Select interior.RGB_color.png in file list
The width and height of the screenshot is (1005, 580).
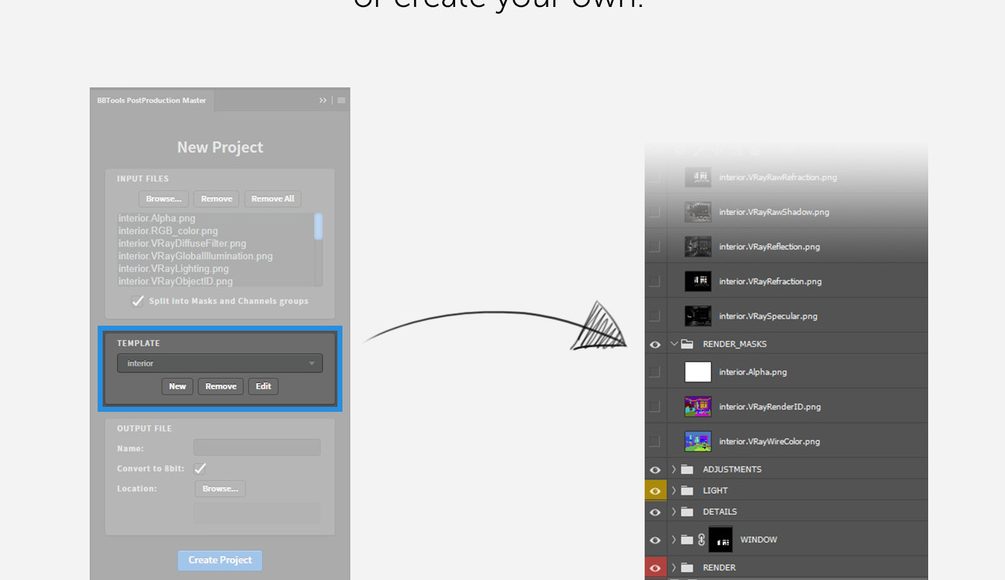(168, 231)
